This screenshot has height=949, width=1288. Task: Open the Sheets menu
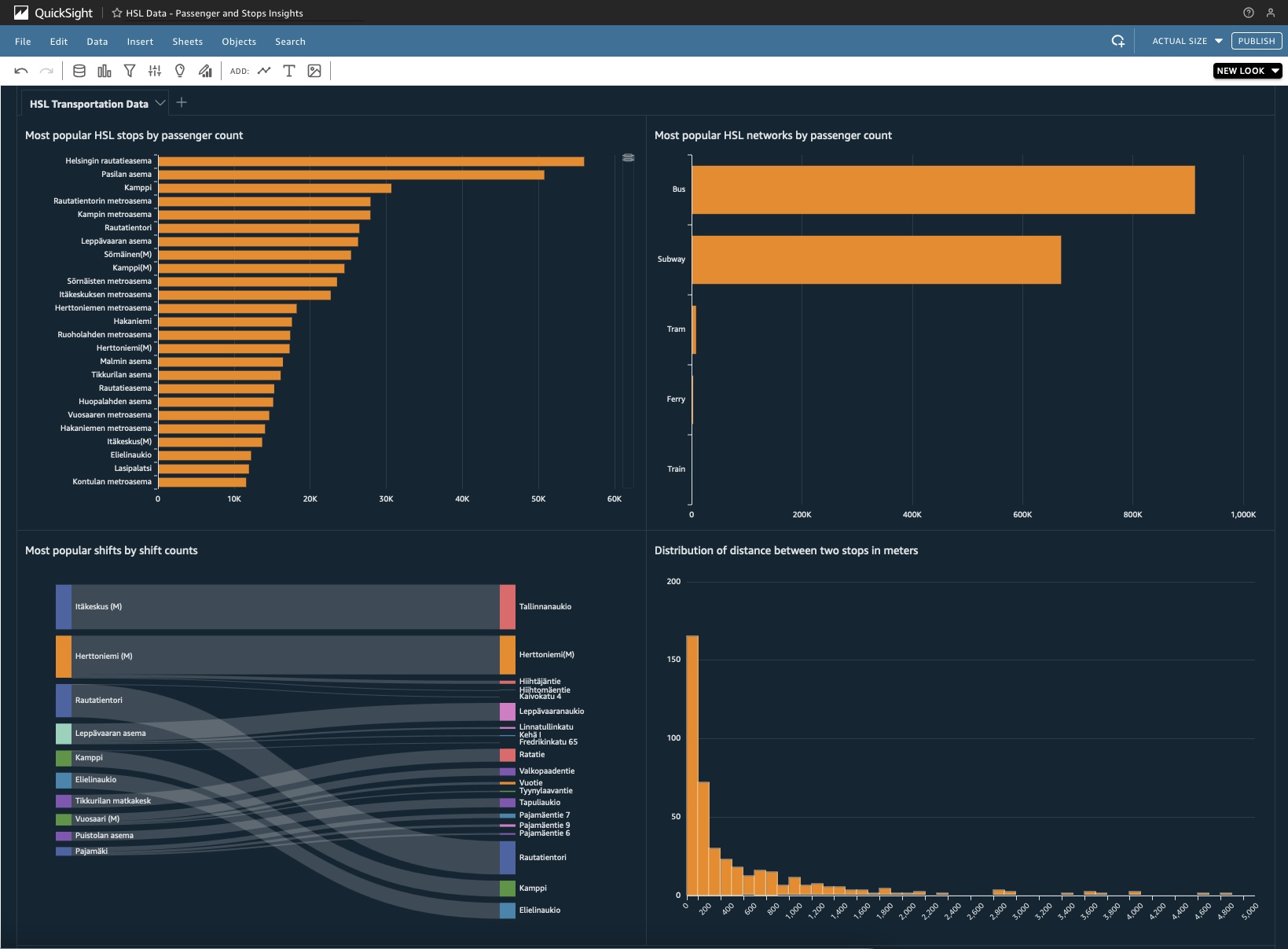pyautogui.click(x=188, y=42)
